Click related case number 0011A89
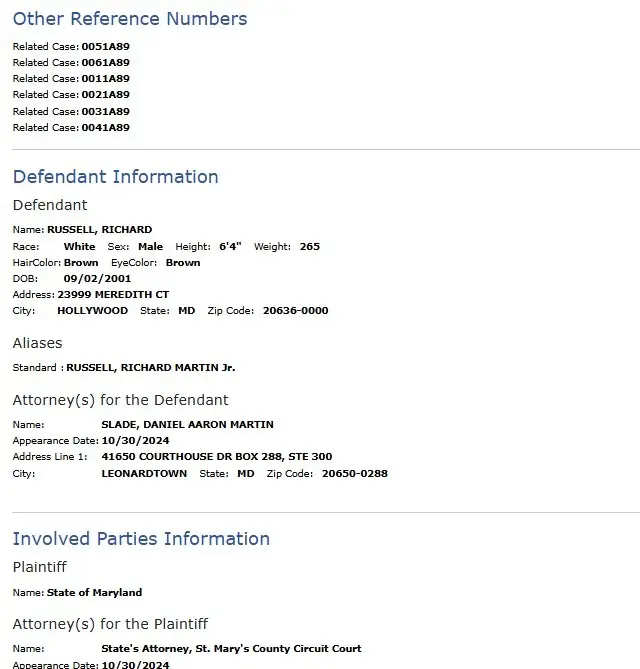 105,79
